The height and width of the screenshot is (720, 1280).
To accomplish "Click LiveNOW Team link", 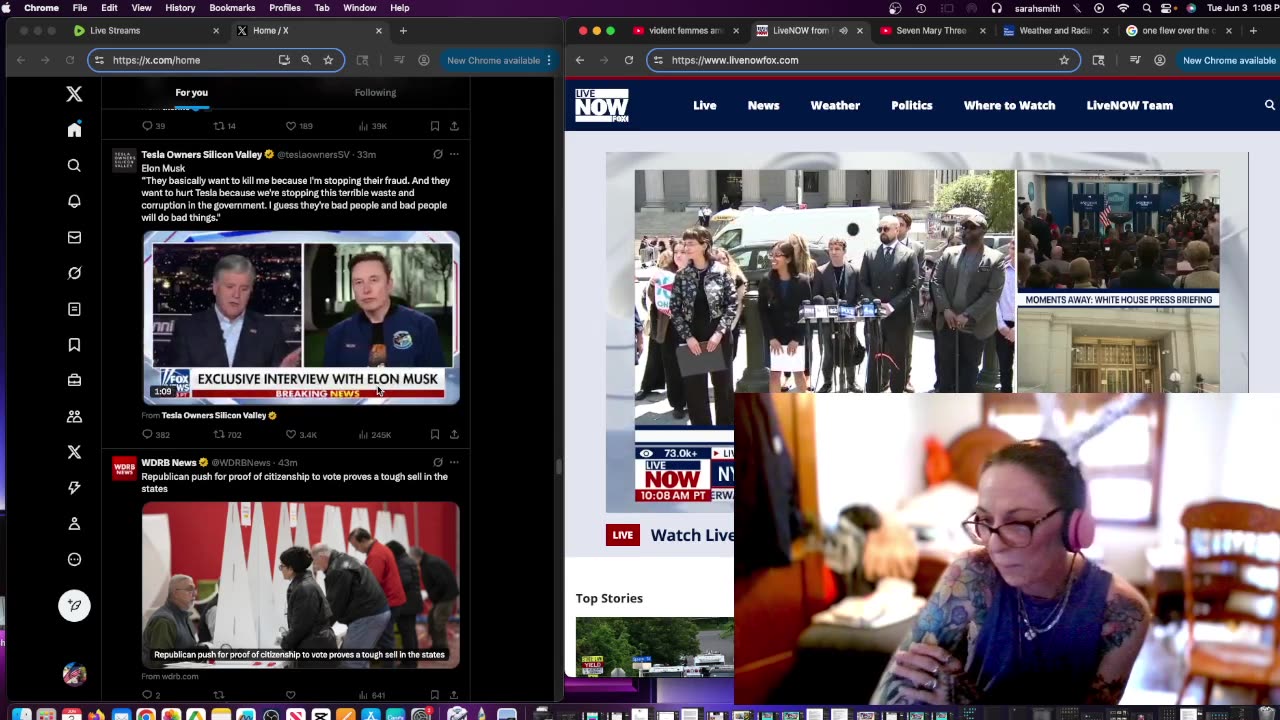I will pos(1130,105).
